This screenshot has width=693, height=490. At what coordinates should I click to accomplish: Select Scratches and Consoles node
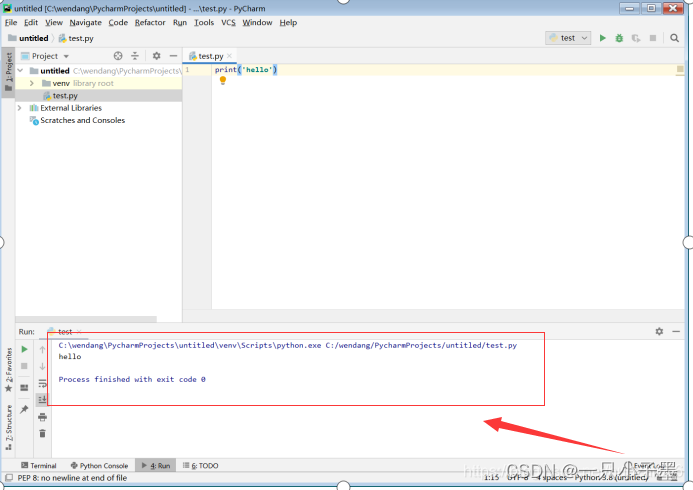pos(77,120)
